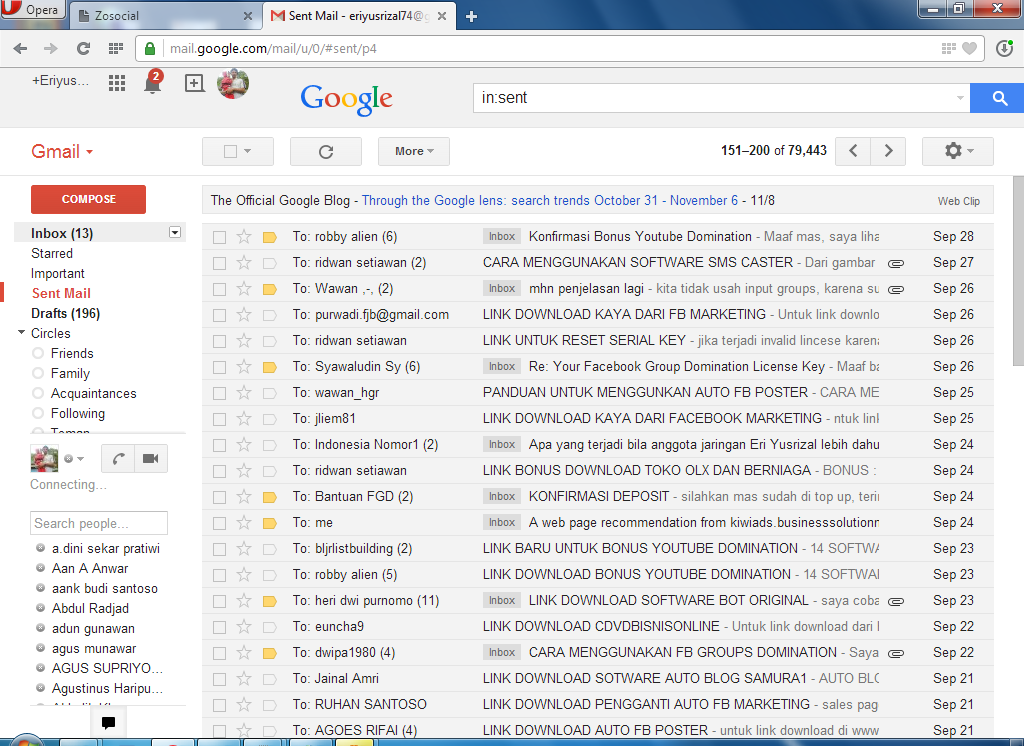Click the blue search magnifier button
Image resolution: width=1024 pixels, height=746 pixels.
coord(999,98)
